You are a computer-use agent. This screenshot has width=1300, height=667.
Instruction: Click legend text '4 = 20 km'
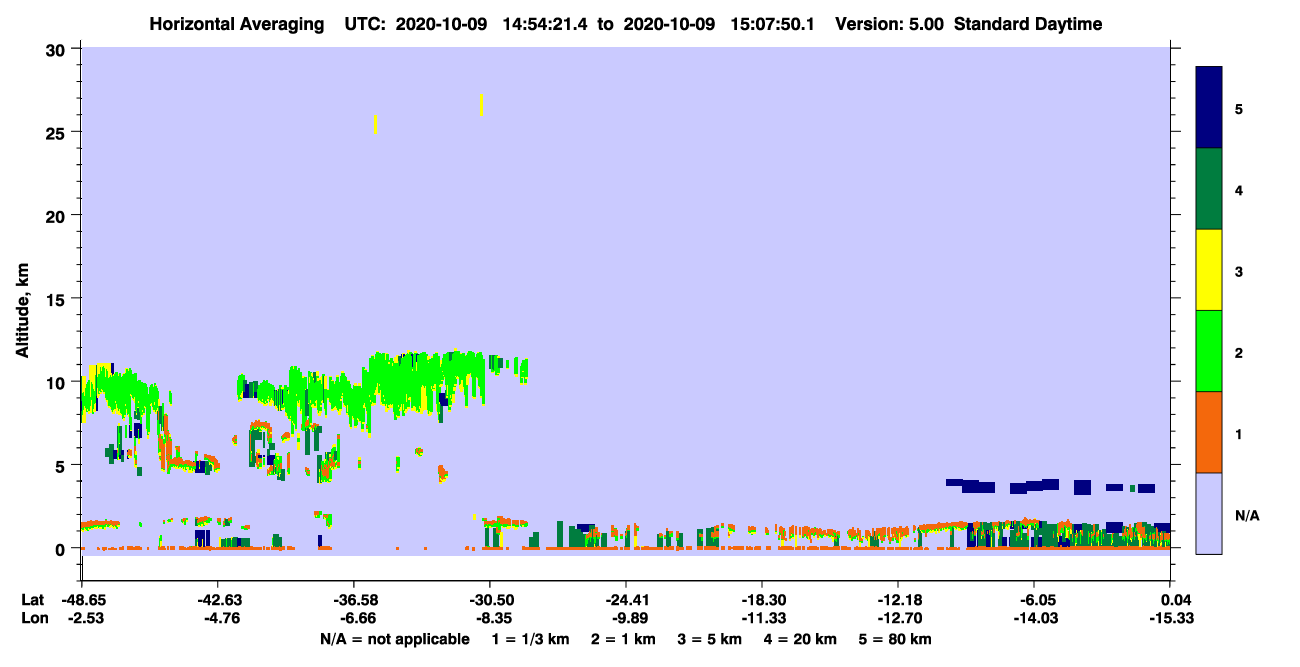pos(801,638)
